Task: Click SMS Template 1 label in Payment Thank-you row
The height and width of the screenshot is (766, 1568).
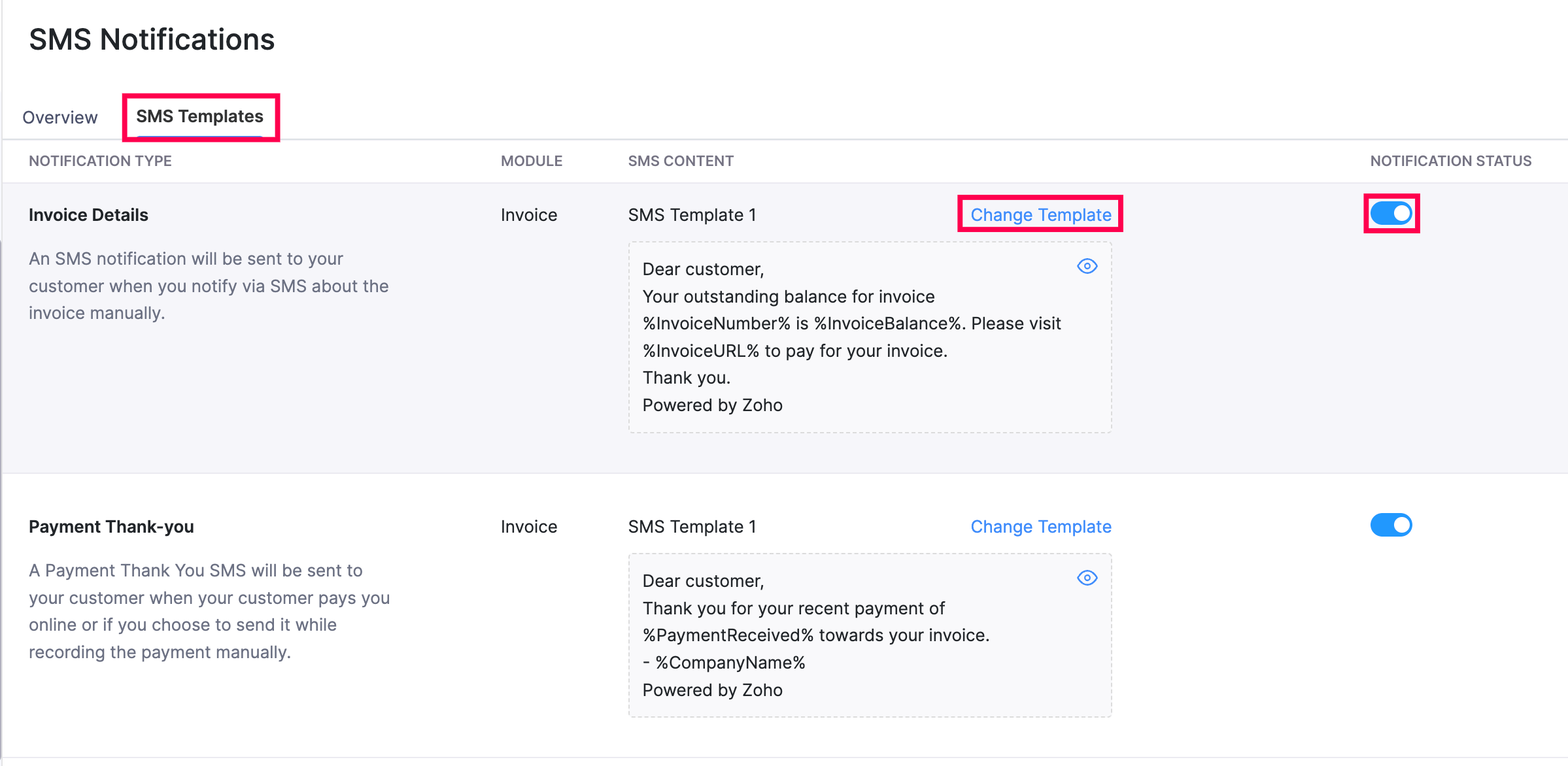Action: click(x=692, y=527)
